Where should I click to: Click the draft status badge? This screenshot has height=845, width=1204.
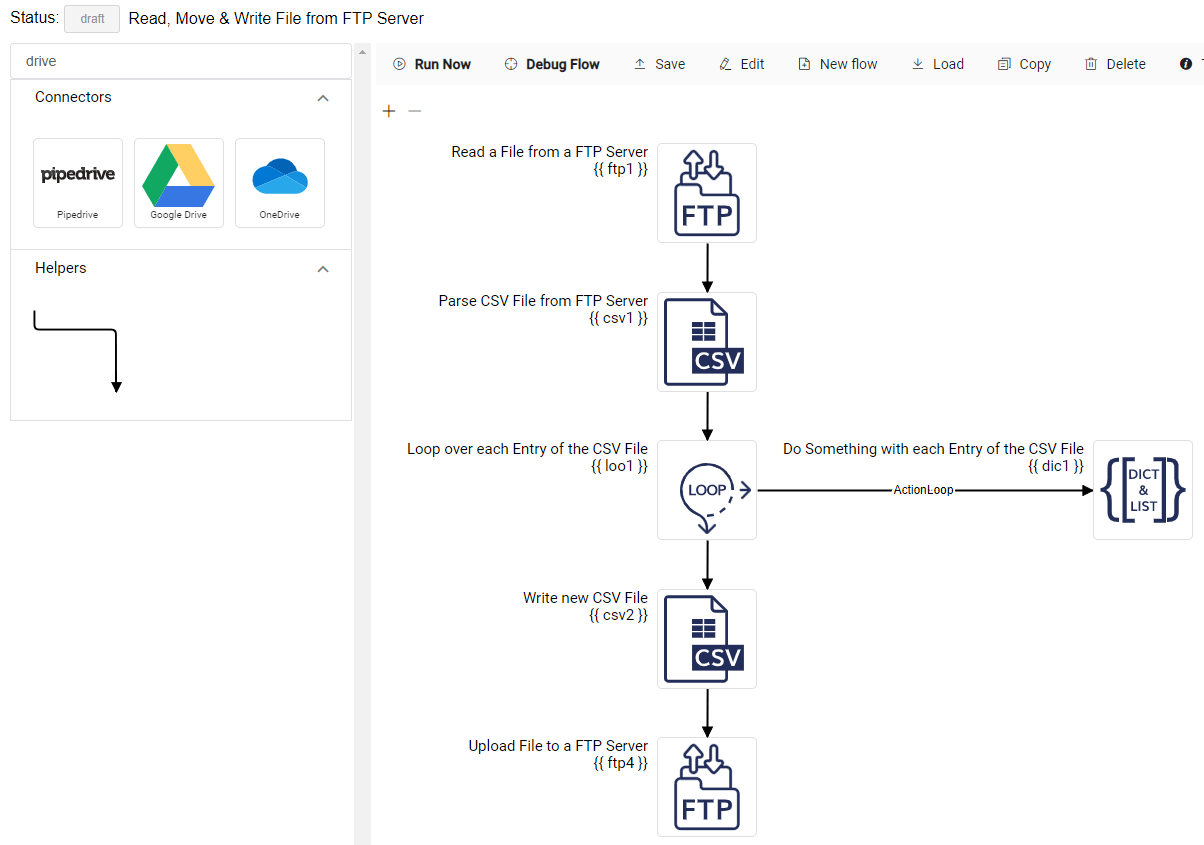coord(92,19)
